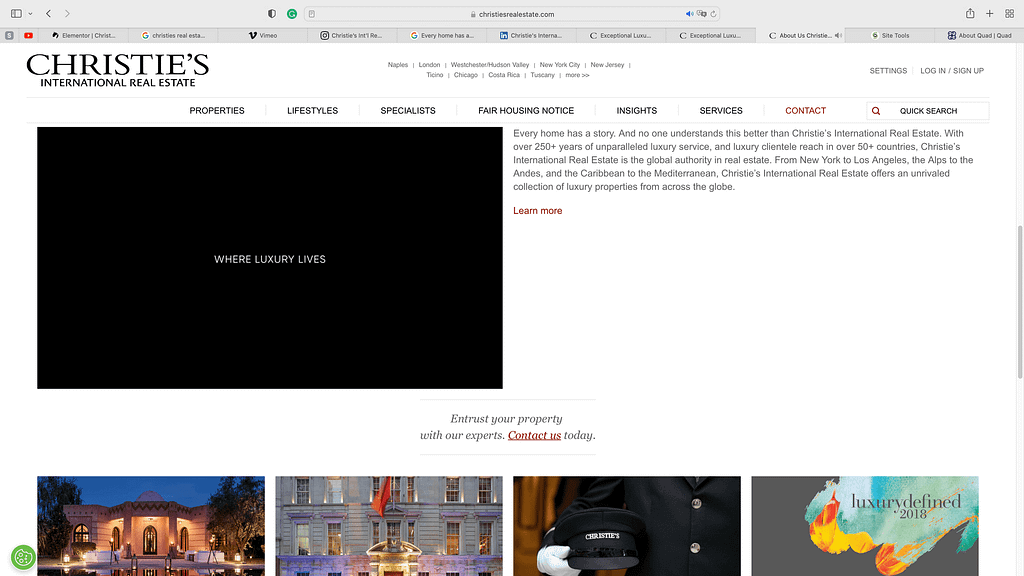The image size is (1024, 576).
Task: Click the translate icon in the address bar
Action: click(701, 14)
